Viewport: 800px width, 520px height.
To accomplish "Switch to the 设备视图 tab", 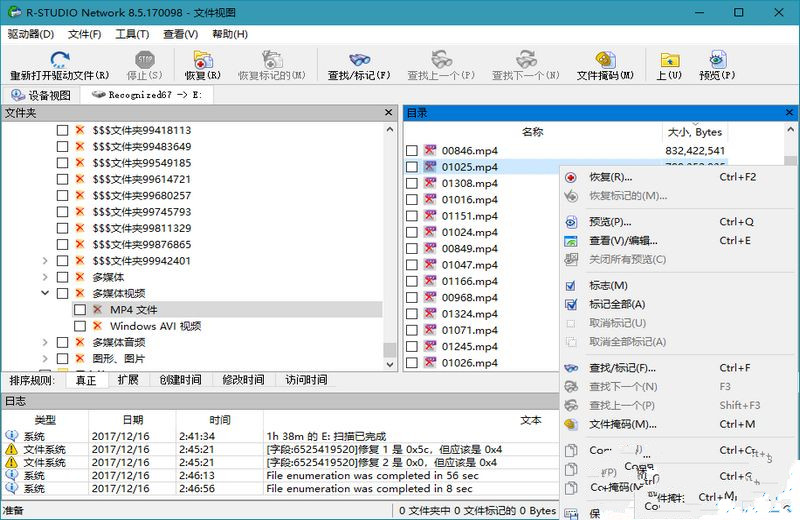I will [41, 95].
